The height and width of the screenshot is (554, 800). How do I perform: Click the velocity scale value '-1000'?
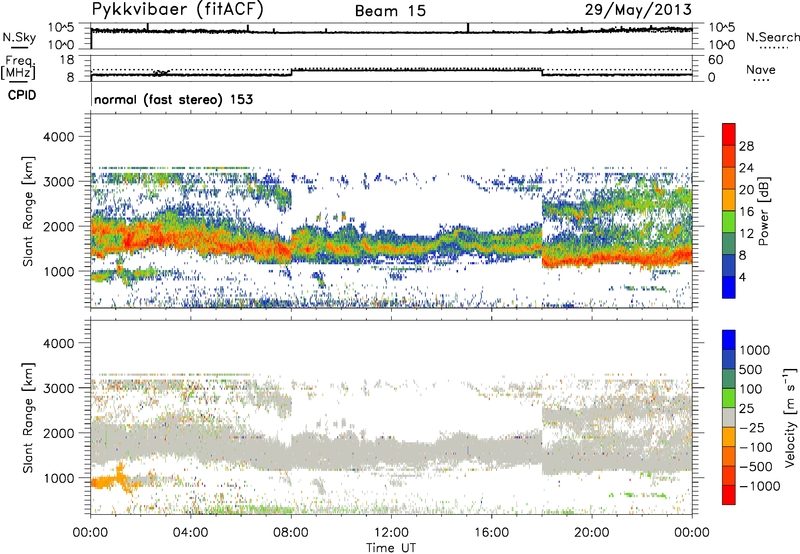tap(760, 486)
